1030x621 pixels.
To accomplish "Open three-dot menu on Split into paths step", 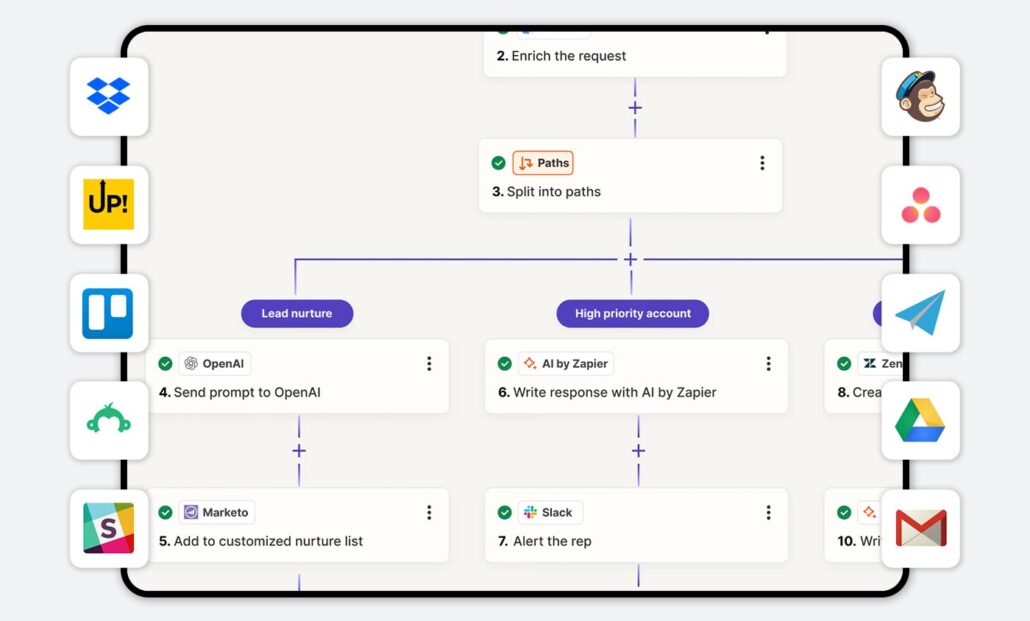I will pyautogui.click(x=762, y=163).
